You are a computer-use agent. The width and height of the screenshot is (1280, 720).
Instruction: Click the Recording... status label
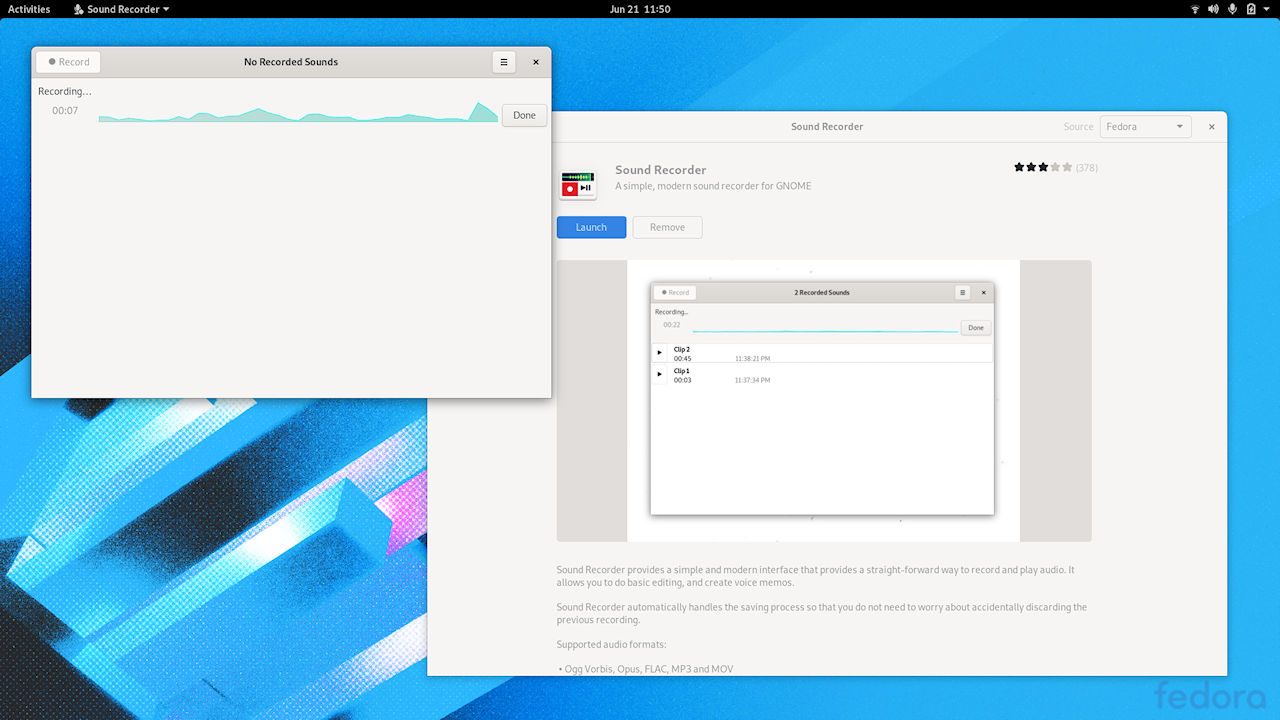coord(65,91)
